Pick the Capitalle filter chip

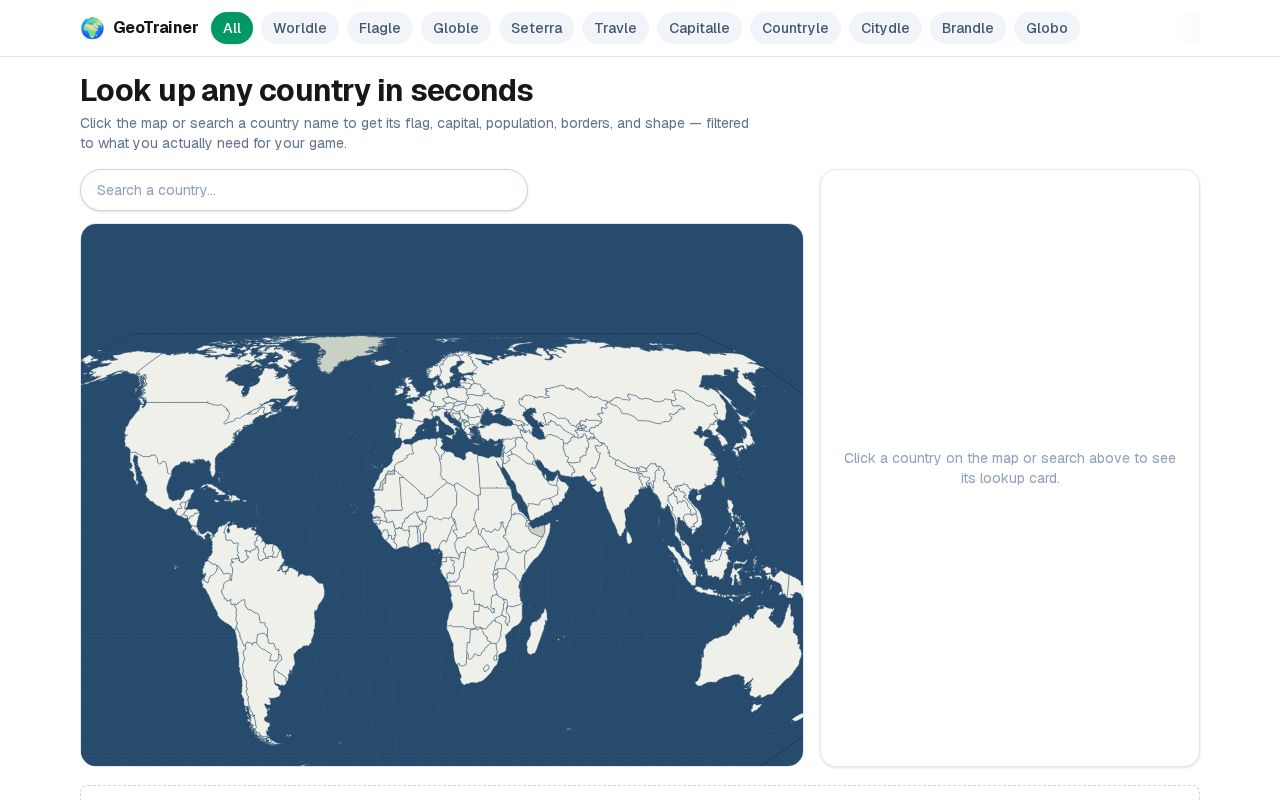pos(699,28)
